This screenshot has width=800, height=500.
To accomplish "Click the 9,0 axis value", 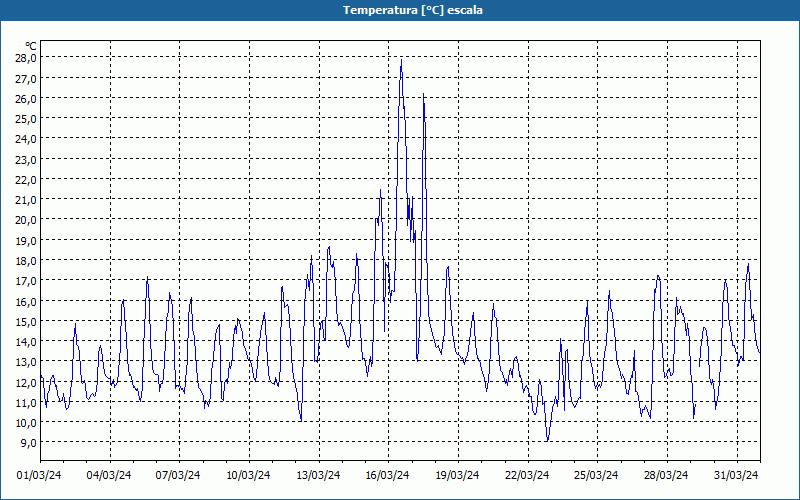I will (28, 442).
